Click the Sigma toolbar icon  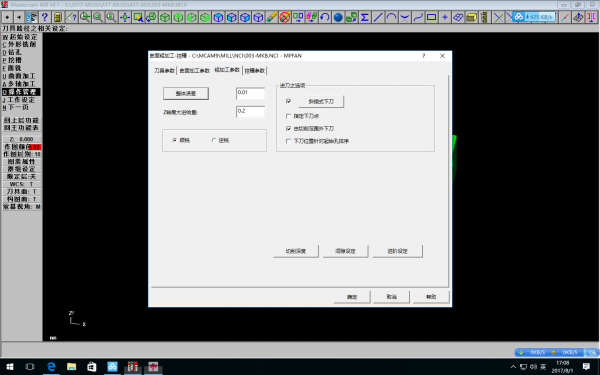pyautogui.click(x=365, y=17)
